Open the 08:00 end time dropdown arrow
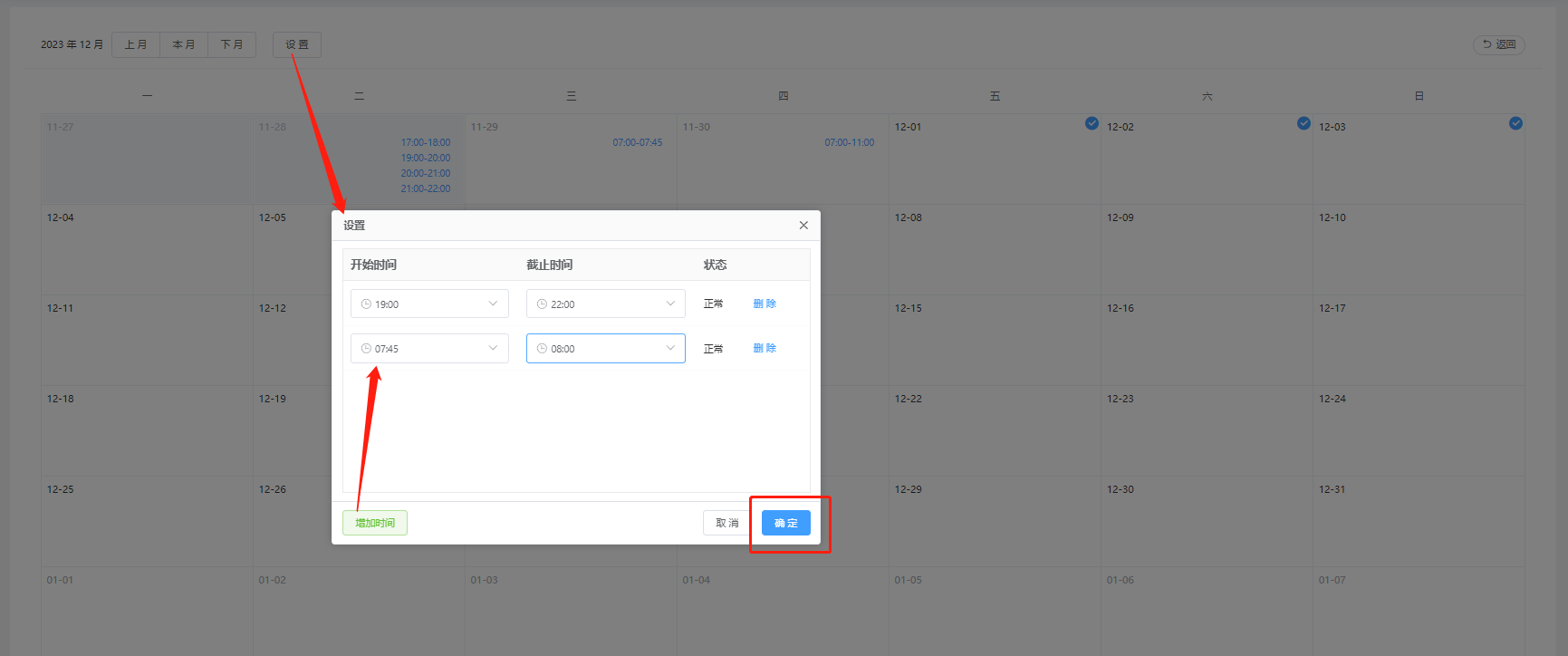 [x=670, y=348]
